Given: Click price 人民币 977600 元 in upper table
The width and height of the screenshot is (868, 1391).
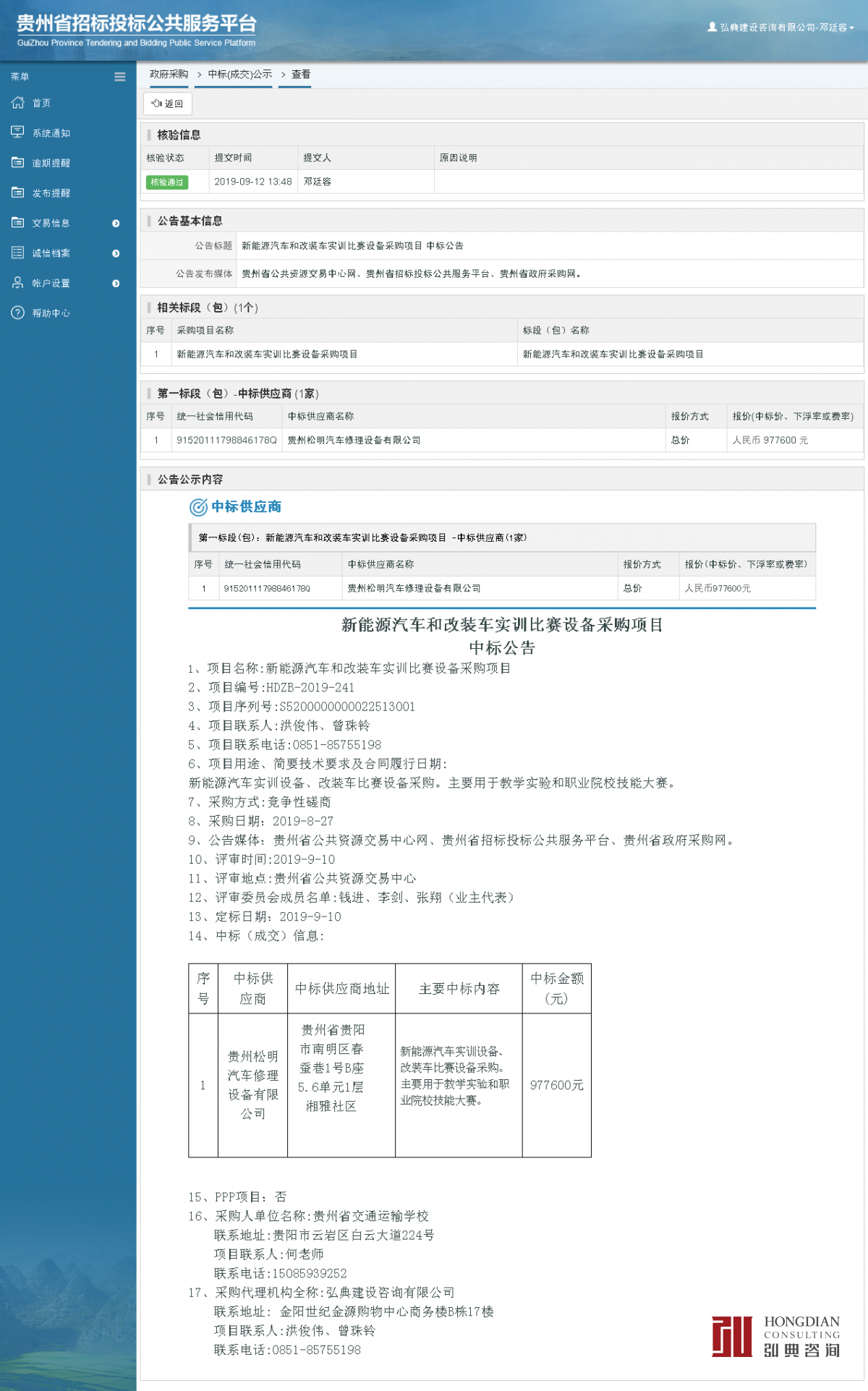Looking at the screenshot, I should click(770, 441).
